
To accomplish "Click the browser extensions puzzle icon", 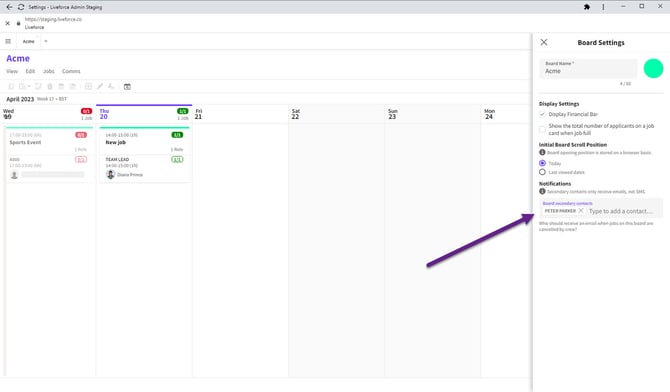I will point(587,7).
